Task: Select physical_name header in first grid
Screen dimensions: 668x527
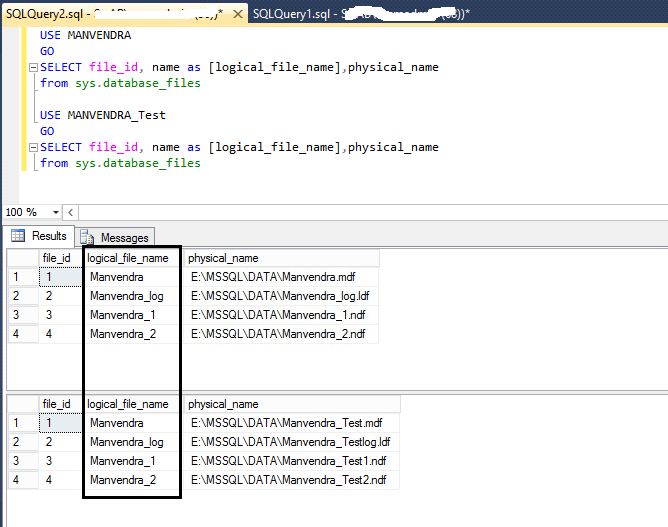Action: [281, 258]
